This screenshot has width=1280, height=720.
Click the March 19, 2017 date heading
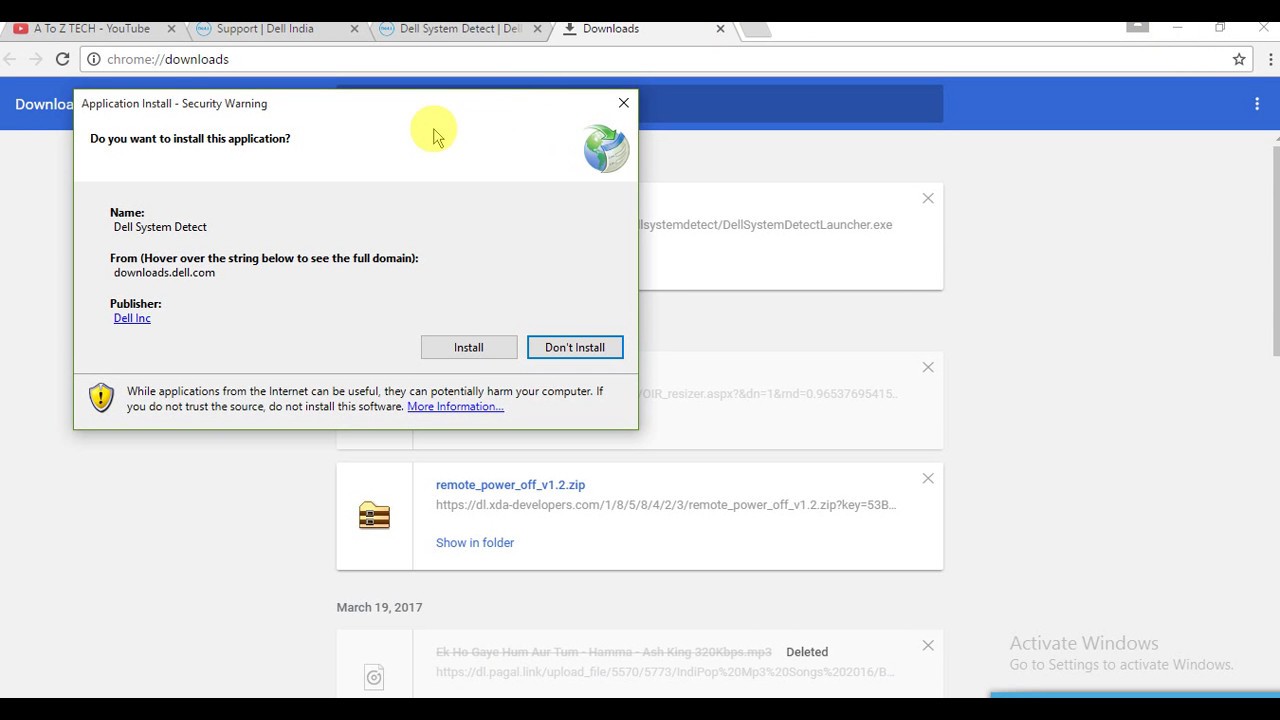(379, 607)
